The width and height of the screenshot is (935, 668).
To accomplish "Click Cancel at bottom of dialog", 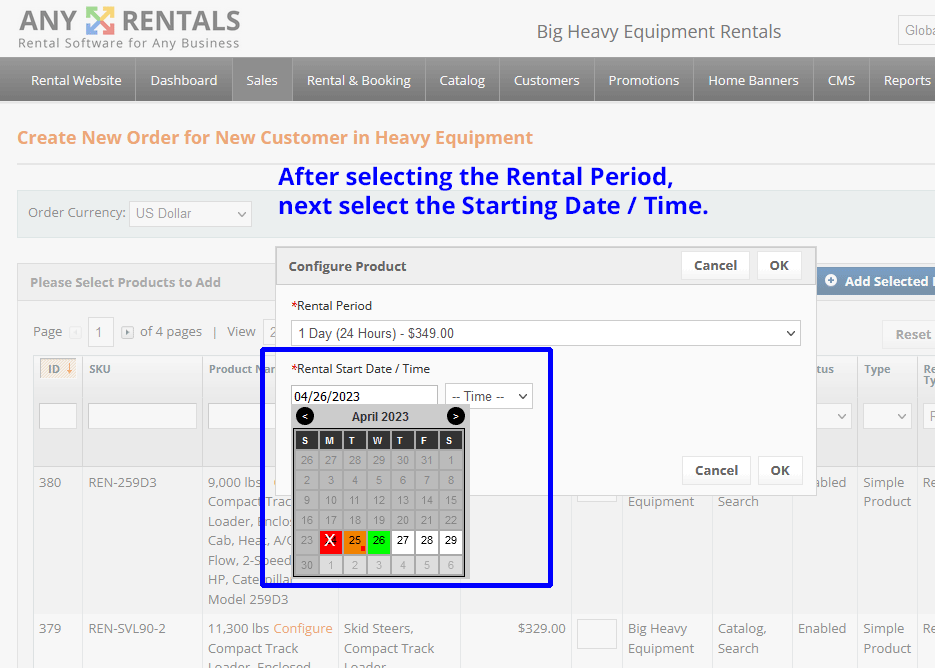I will point(716,470).
